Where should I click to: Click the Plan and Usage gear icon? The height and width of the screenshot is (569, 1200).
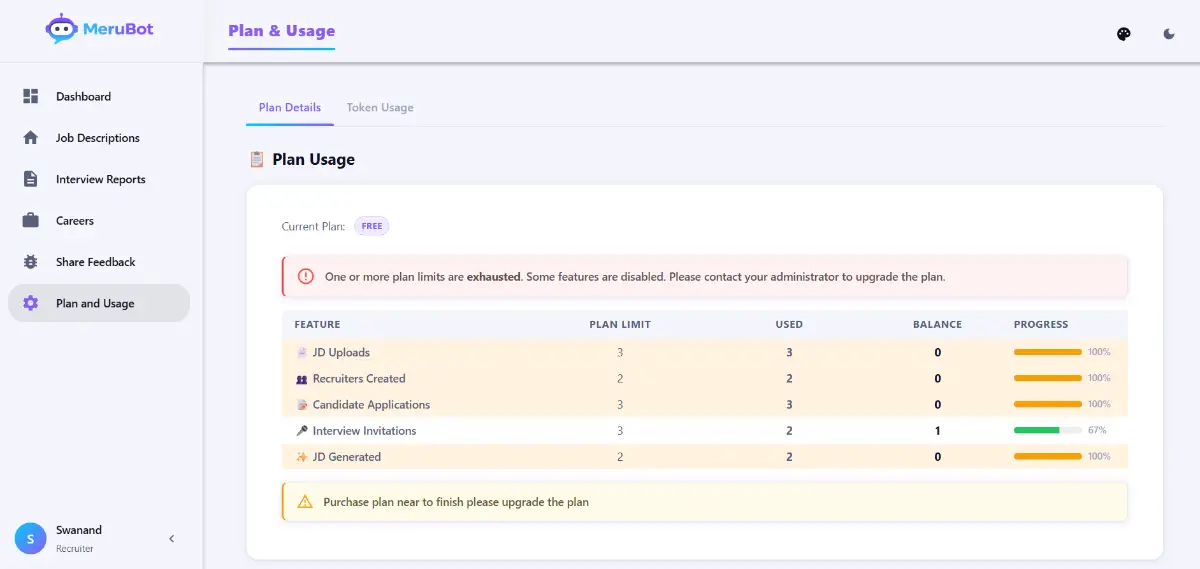click(31, 303)
